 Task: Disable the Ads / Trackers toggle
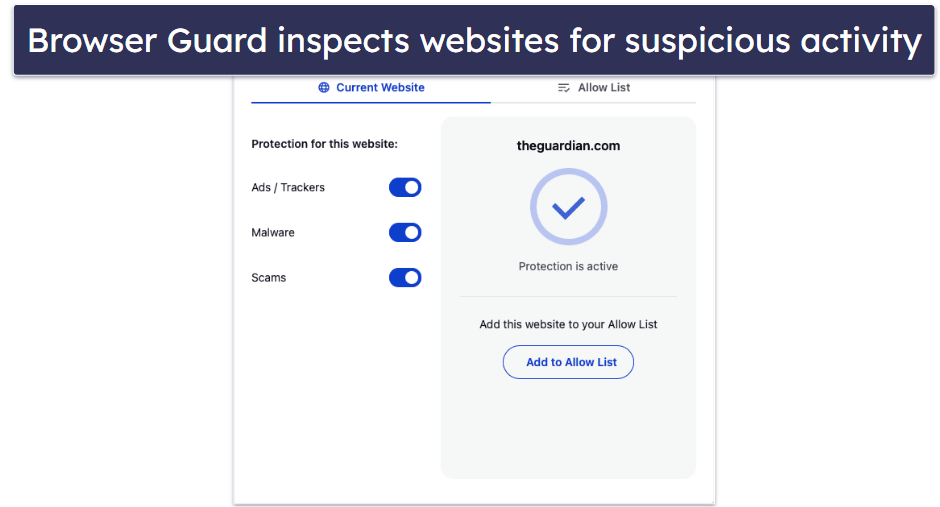[x=405, y=188]
